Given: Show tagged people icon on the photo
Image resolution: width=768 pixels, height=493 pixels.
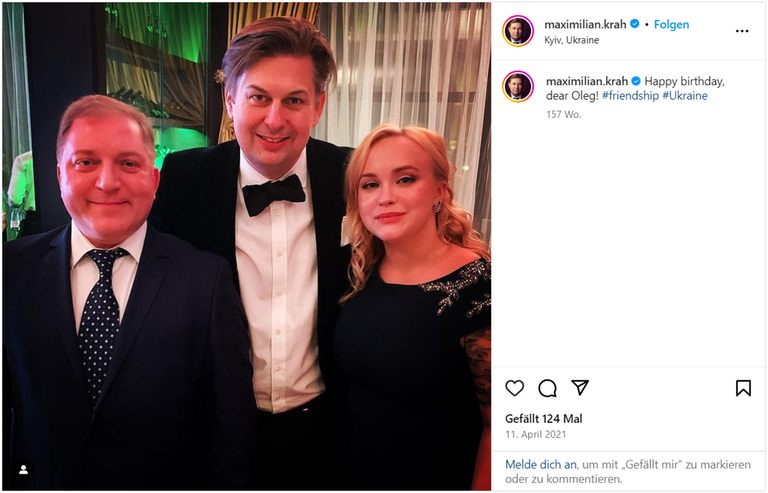Looking at the screenshot, I should click(23, 468).
